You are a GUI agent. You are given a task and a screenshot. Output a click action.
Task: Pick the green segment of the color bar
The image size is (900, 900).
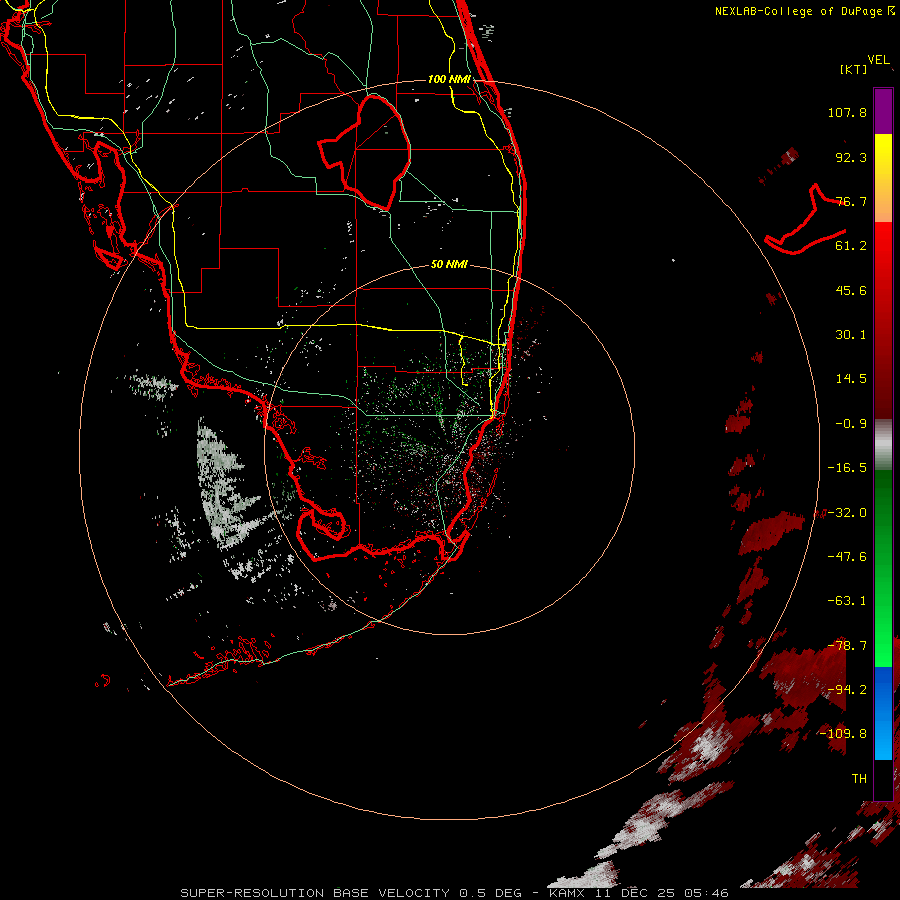tap(883, 568)
